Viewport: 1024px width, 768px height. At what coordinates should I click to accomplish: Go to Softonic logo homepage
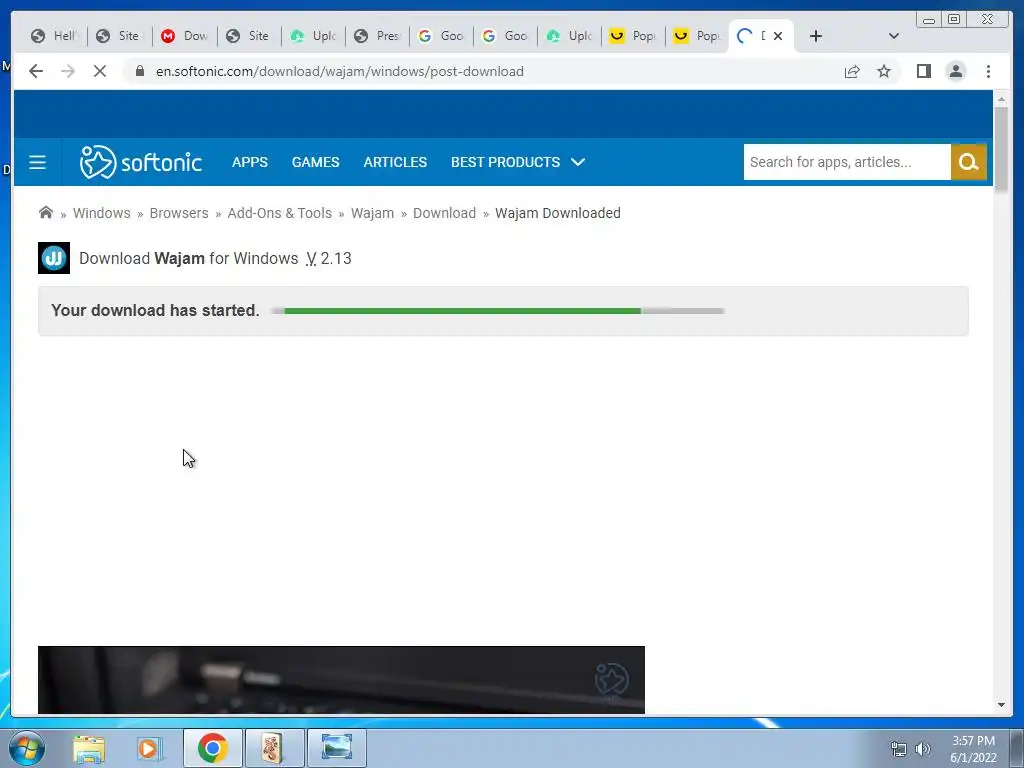[140, 162]
